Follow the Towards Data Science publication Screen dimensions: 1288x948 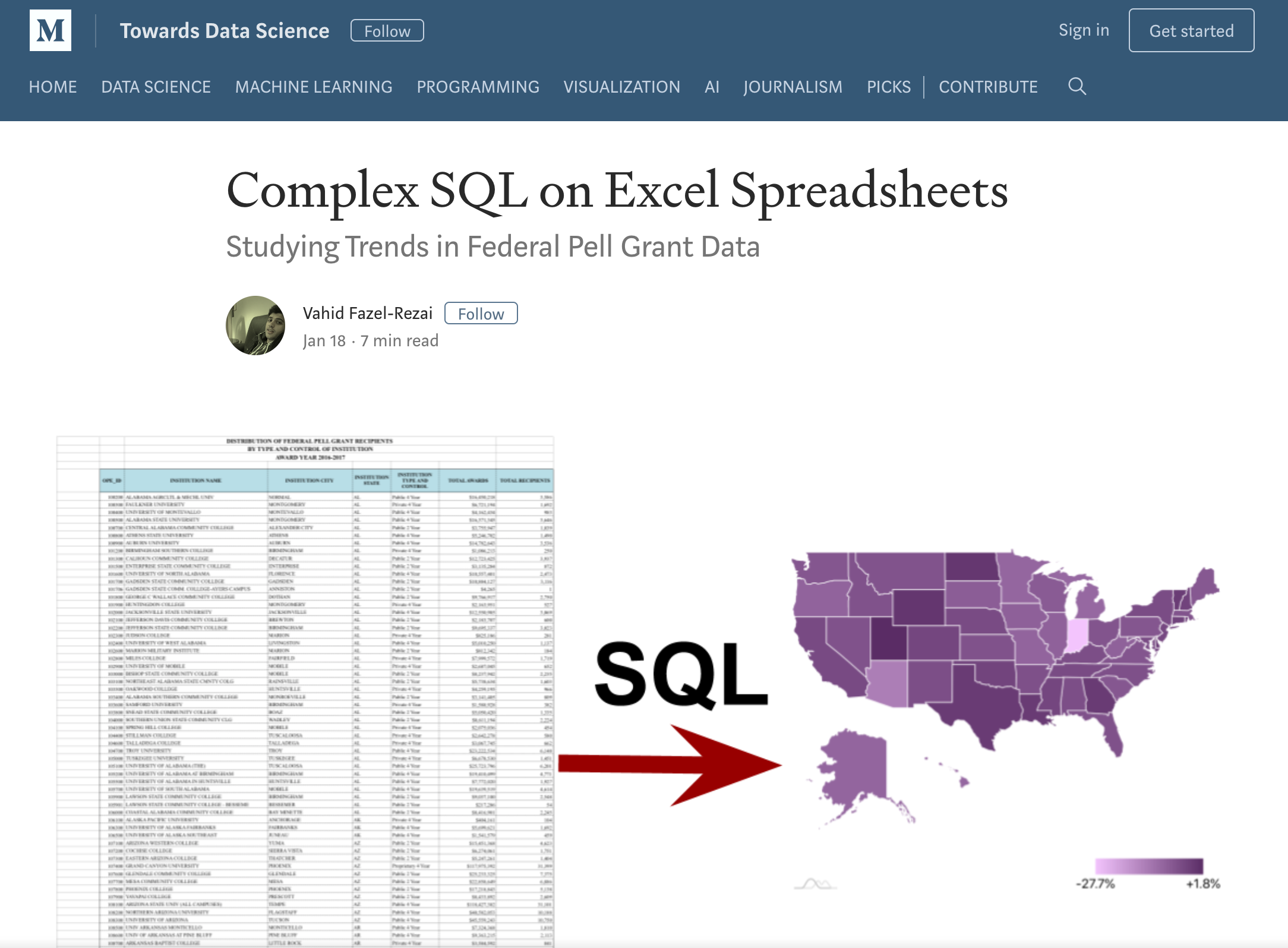pos(387,31)
